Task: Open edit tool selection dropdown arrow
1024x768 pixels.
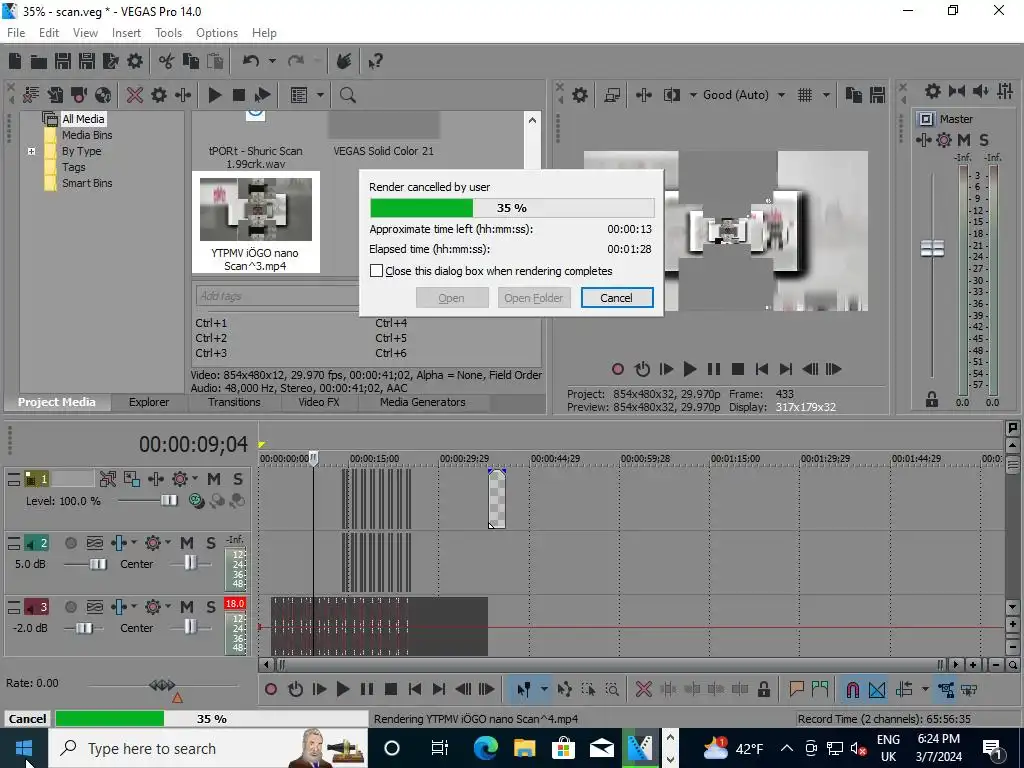Action: [x=543, y=689]
